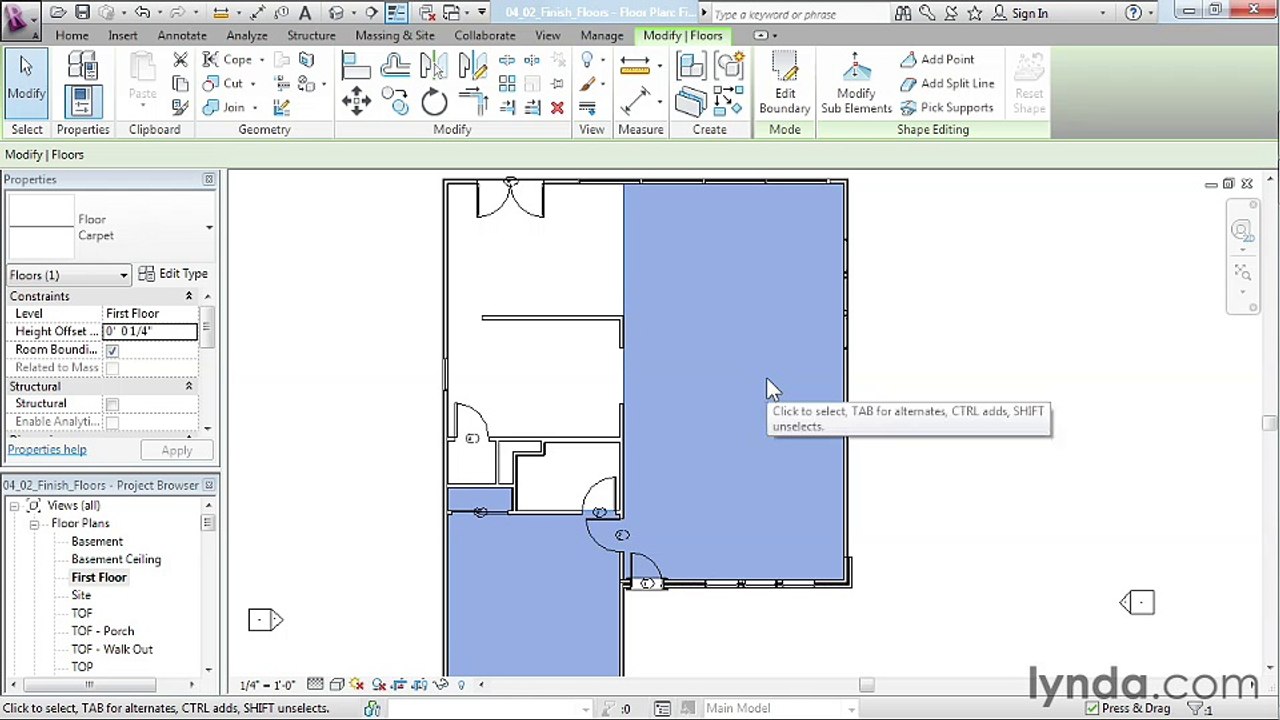The width and height of the screenshot is (1280, 720).
Task: Switch to the Annotate tab
Action: (x=182, y=35)
